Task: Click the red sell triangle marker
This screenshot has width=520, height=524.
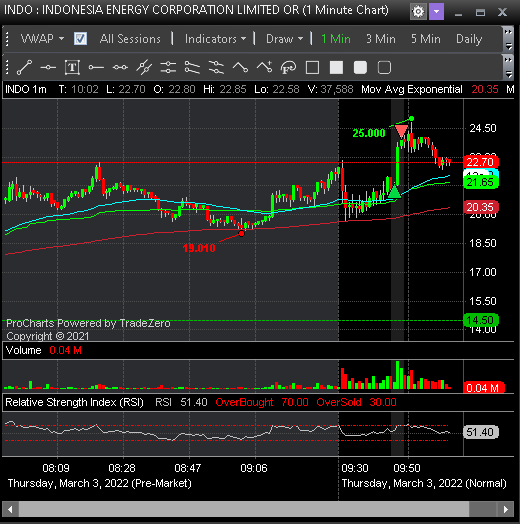Action: [x=401, y=131]
